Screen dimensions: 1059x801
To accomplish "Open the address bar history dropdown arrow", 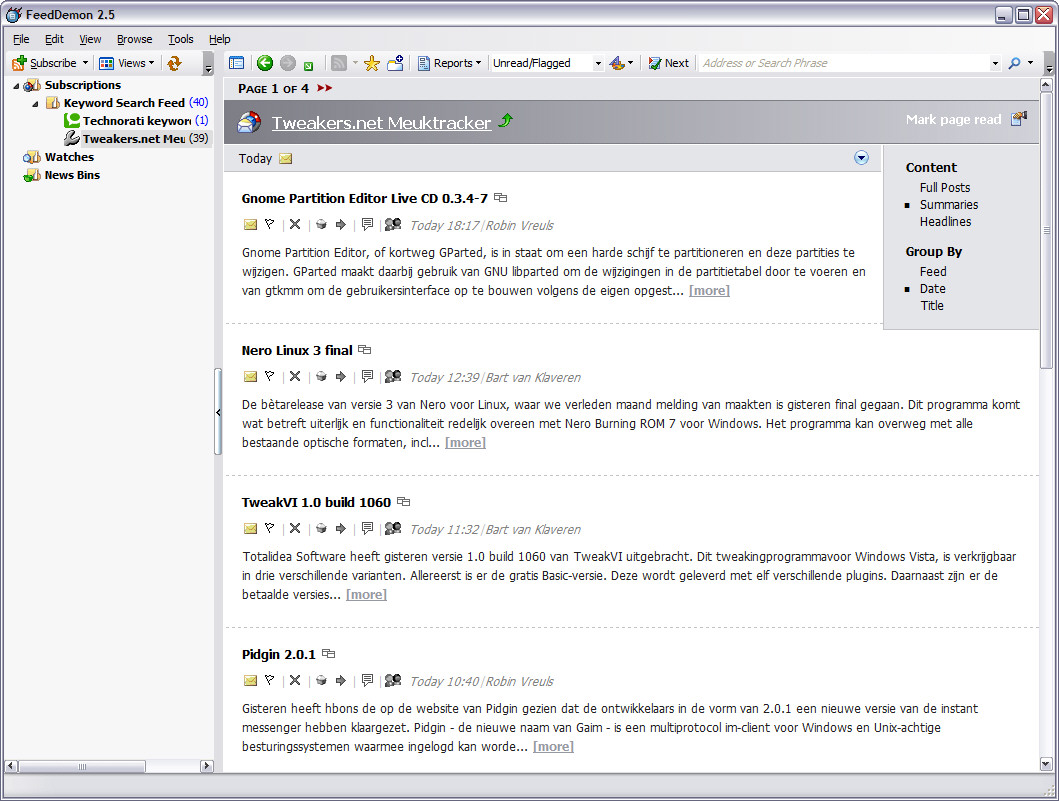I will click(995, 63).
